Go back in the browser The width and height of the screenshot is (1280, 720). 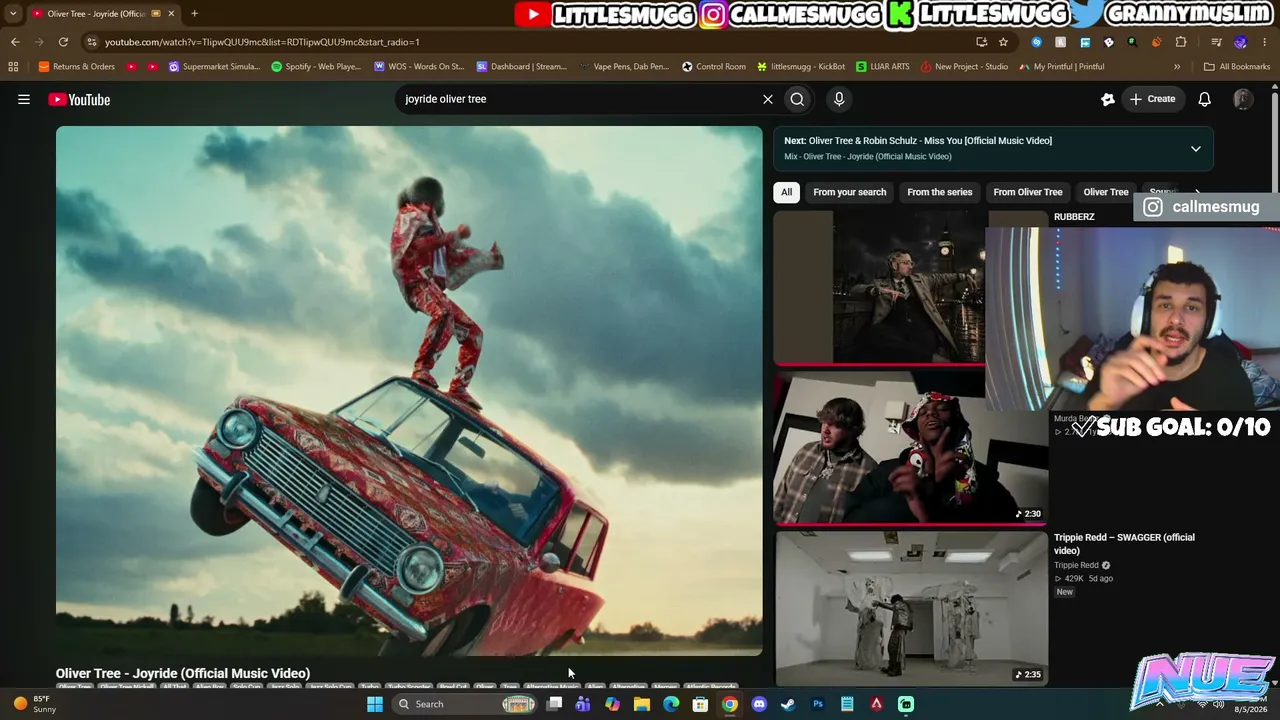pos(15,42)
